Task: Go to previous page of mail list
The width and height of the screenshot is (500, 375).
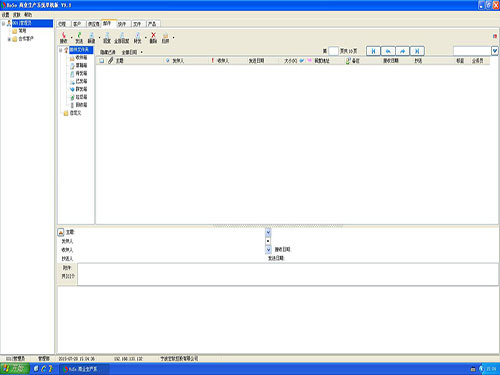Action: pos(388,51)
